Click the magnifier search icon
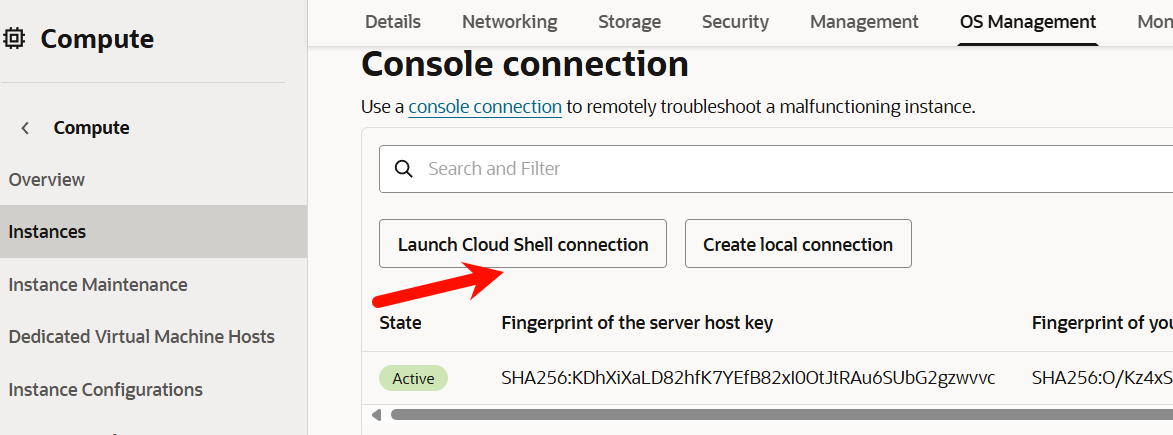The height and width of the screenshot is (435, 1173). click(x=404, y=169)
